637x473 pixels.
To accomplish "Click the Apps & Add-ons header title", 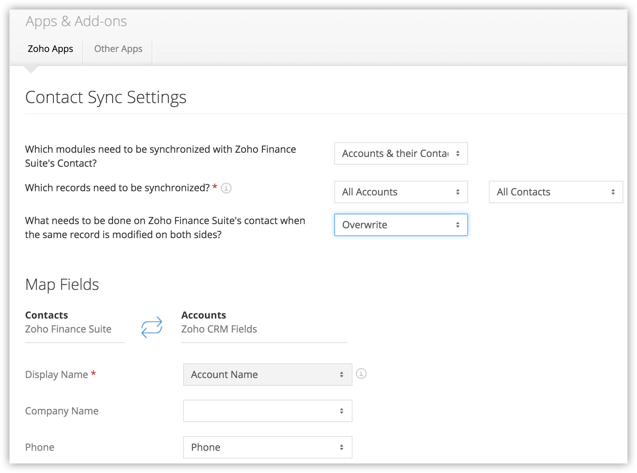I will pos(76,21).
